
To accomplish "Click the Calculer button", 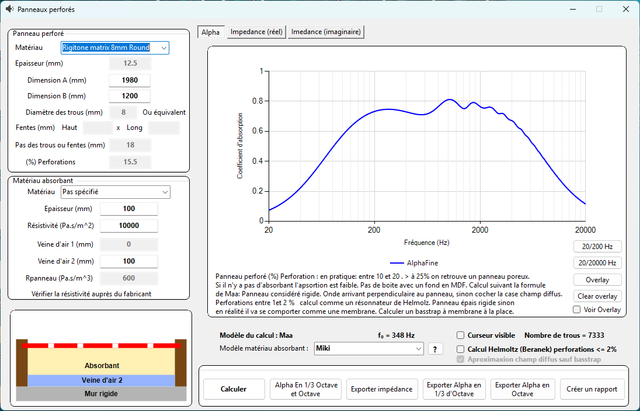I will point(233,389).
